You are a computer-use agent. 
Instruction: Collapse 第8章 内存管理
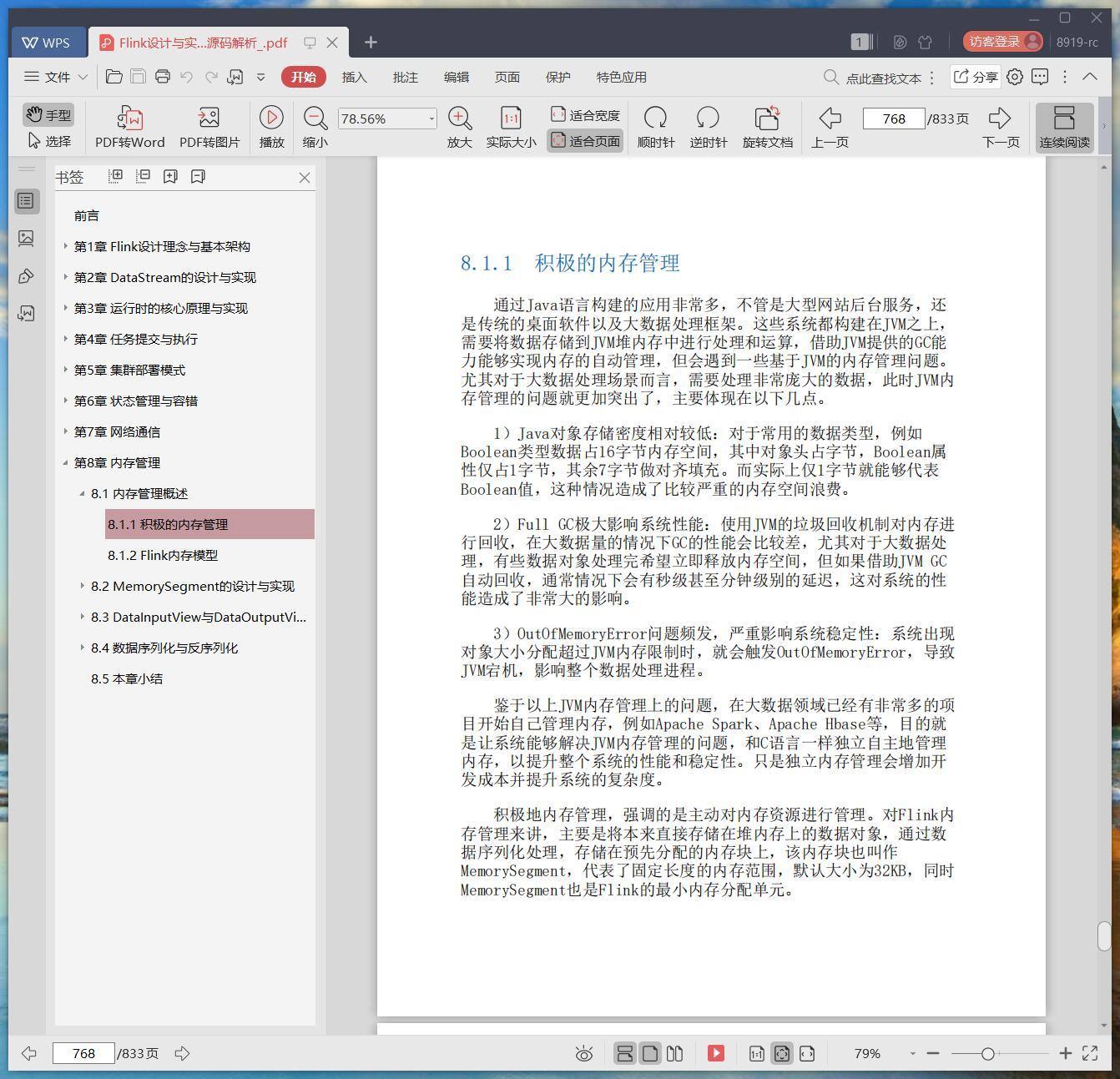tap(66, 462)
